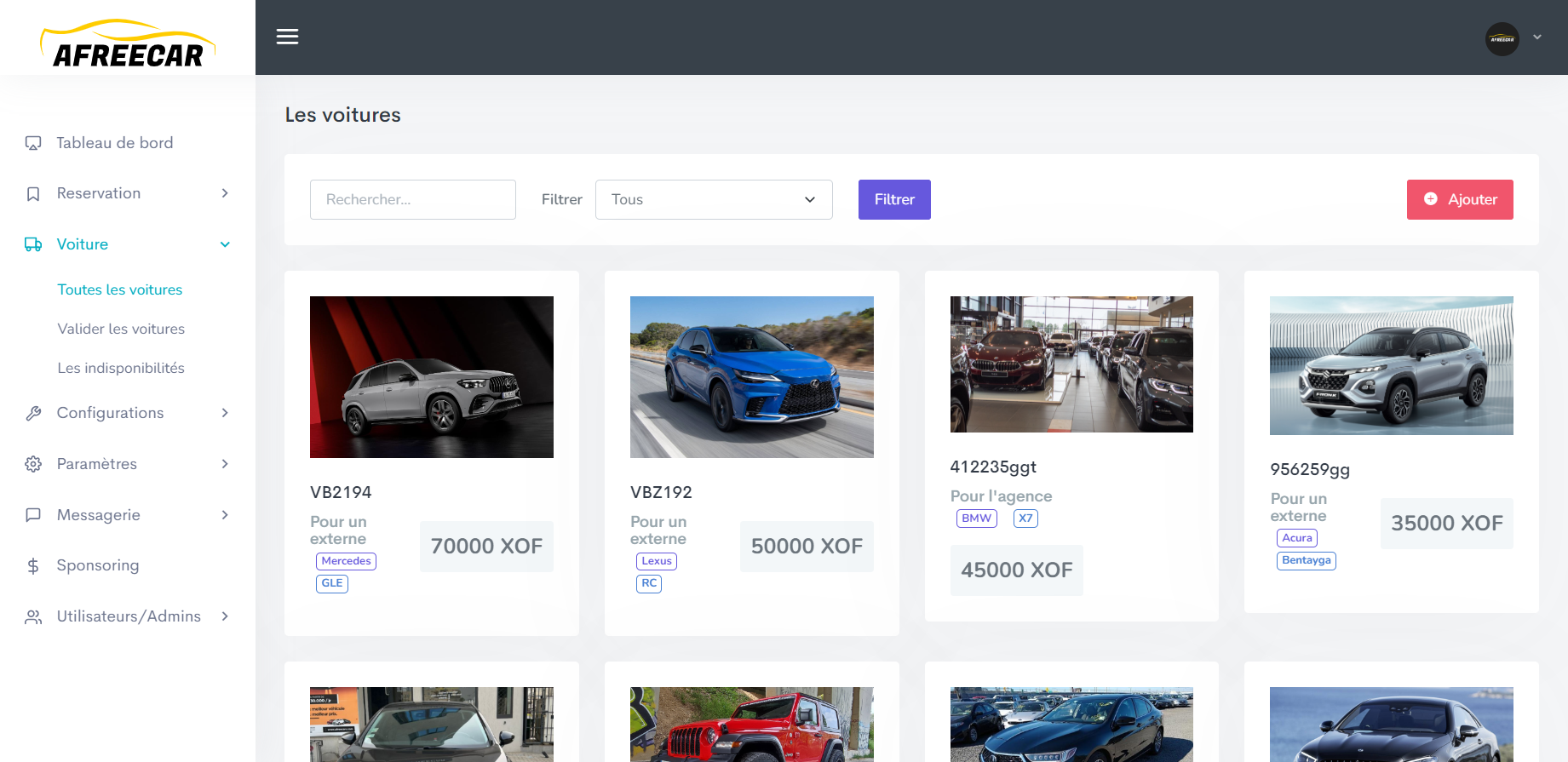Expand the chevron next to the avatar

[x=1537, y=37]
